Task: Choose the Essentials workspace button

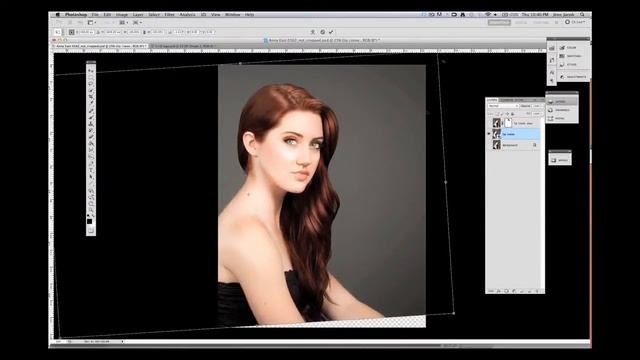Action: coord(499,22)
